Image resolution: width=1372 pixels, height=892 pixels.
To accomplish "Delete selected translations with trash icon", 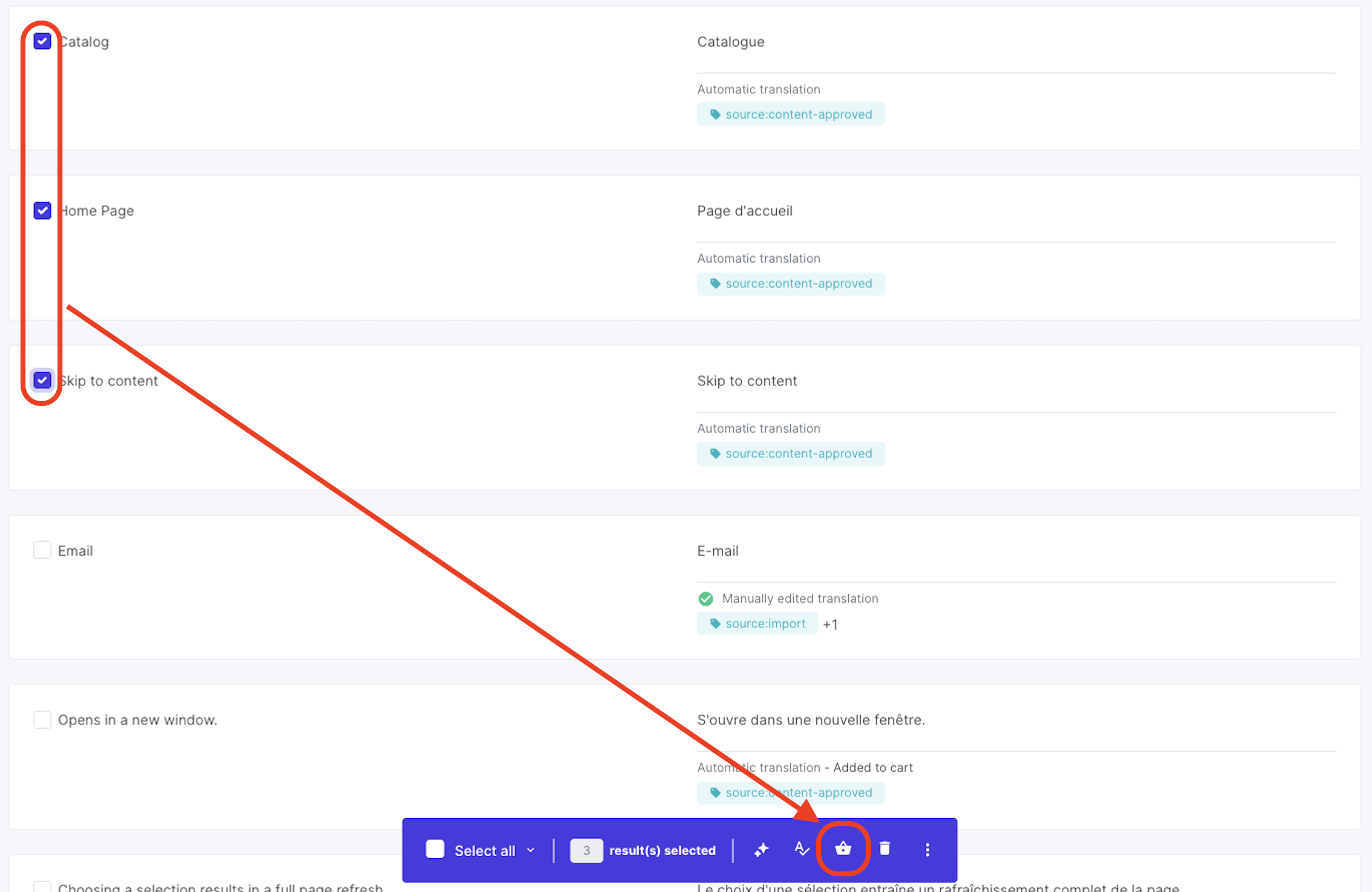I will [x=885, y=849].
